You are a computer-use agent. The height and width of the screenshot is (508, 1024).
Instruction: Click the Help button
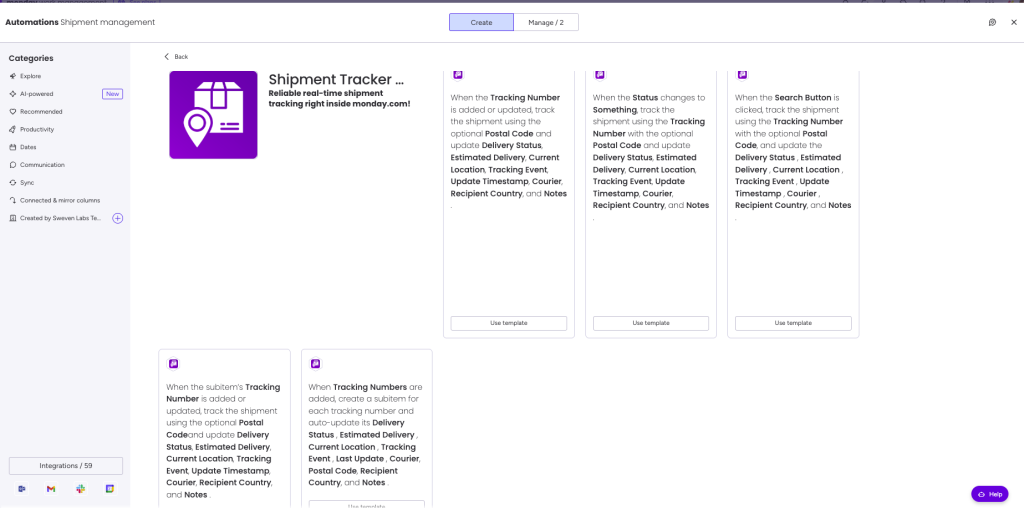[x=989, y=494]
